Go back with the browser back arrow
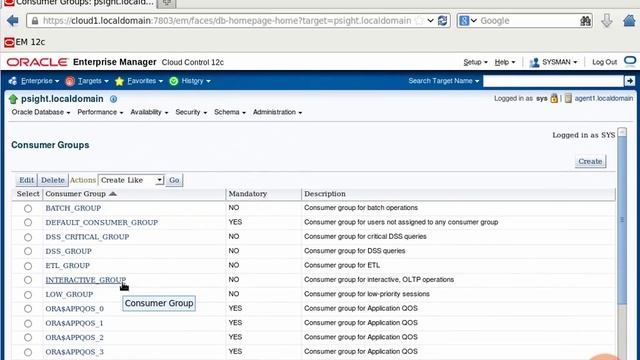 point(13,20)
